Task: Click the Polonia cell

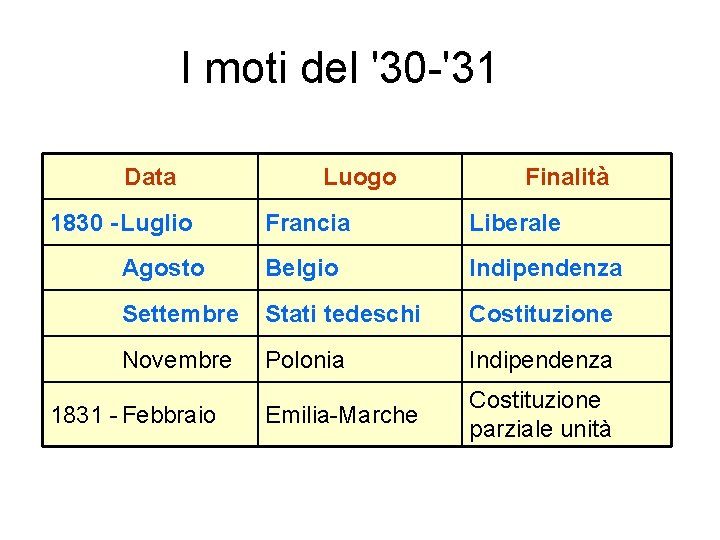Action: point(305,359)
